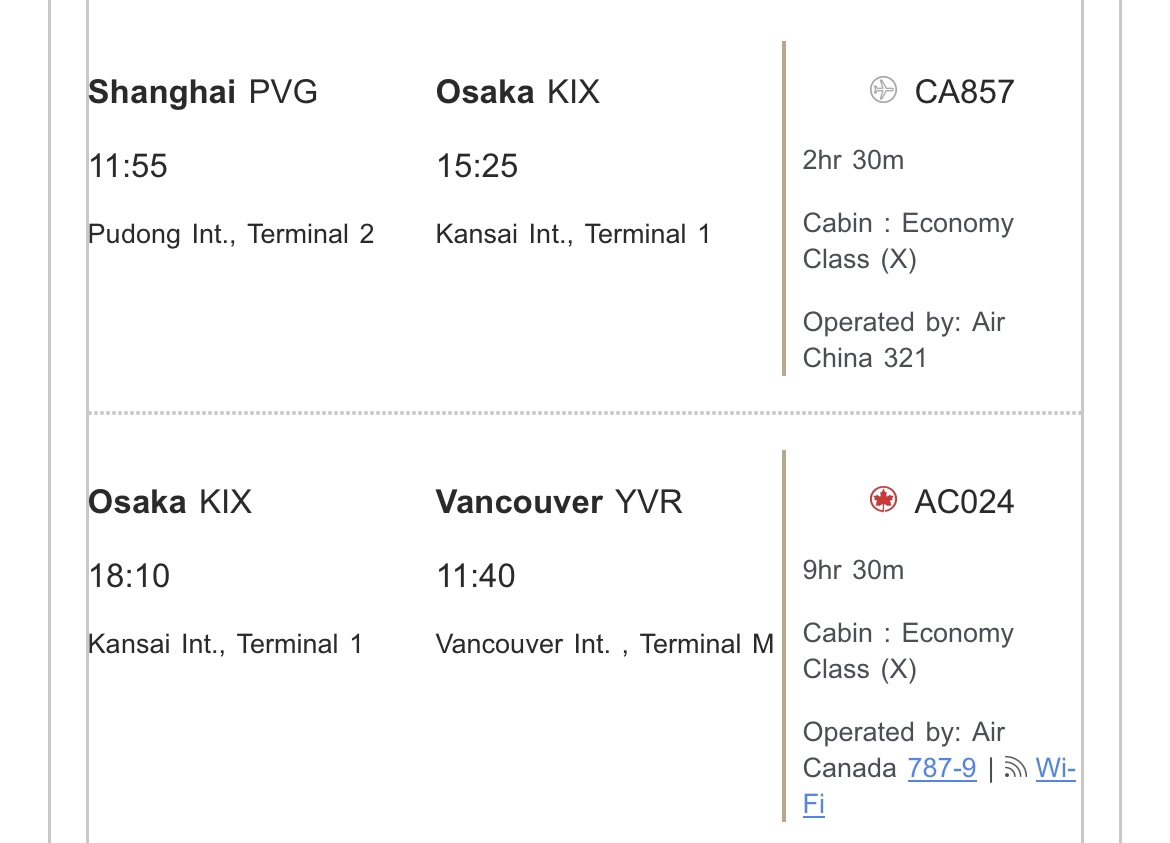
Task: Click Pudong Int., Terminal 2 text
Action: tap(231, 234)
